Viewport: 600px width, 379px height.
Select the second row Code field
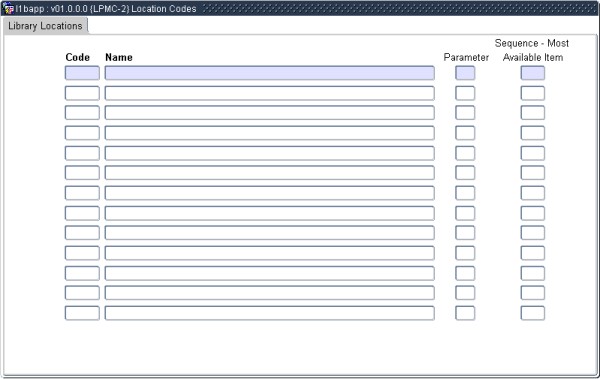(82, 93)
